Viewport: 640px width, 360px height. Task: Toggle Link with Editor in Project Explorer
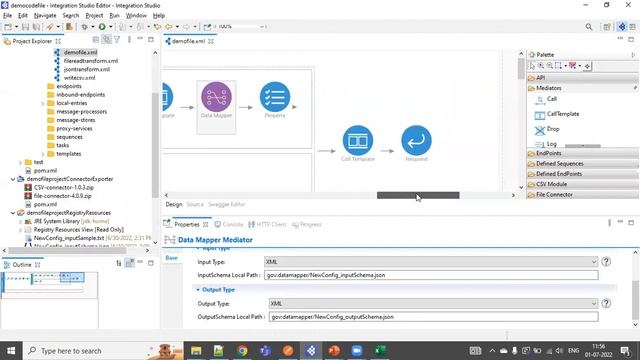coord(106,40)
